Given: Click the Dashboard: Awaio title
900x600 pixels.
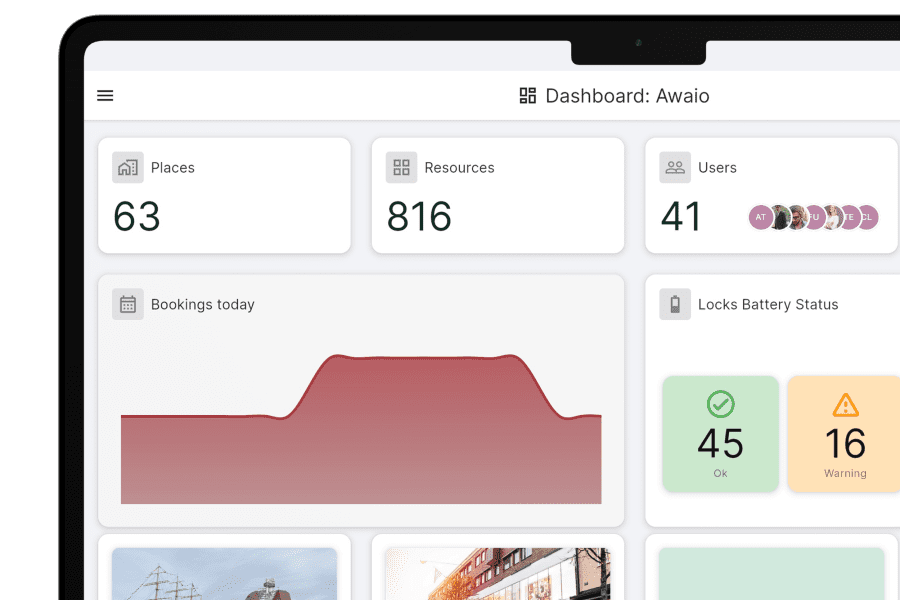Looking at the screenshot, I should (x=625, y=95).
